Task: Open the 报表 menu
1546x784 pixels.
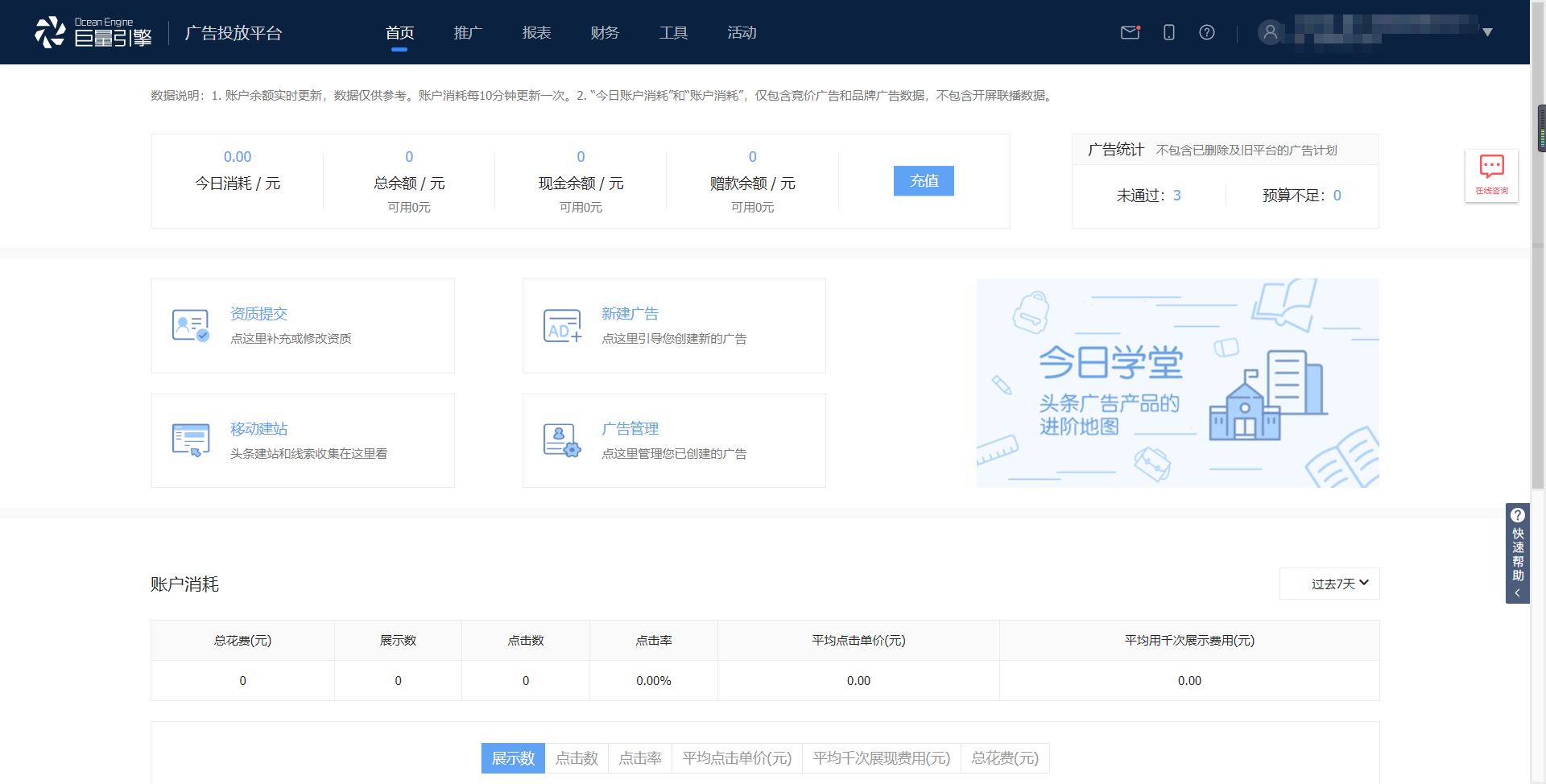Action: click(536, 33)
